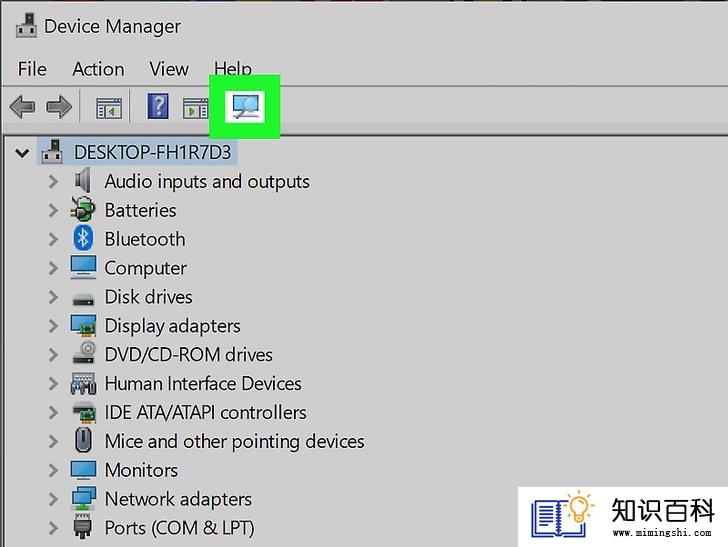
Task: Open the Action menu
Action: click(98, 69)
